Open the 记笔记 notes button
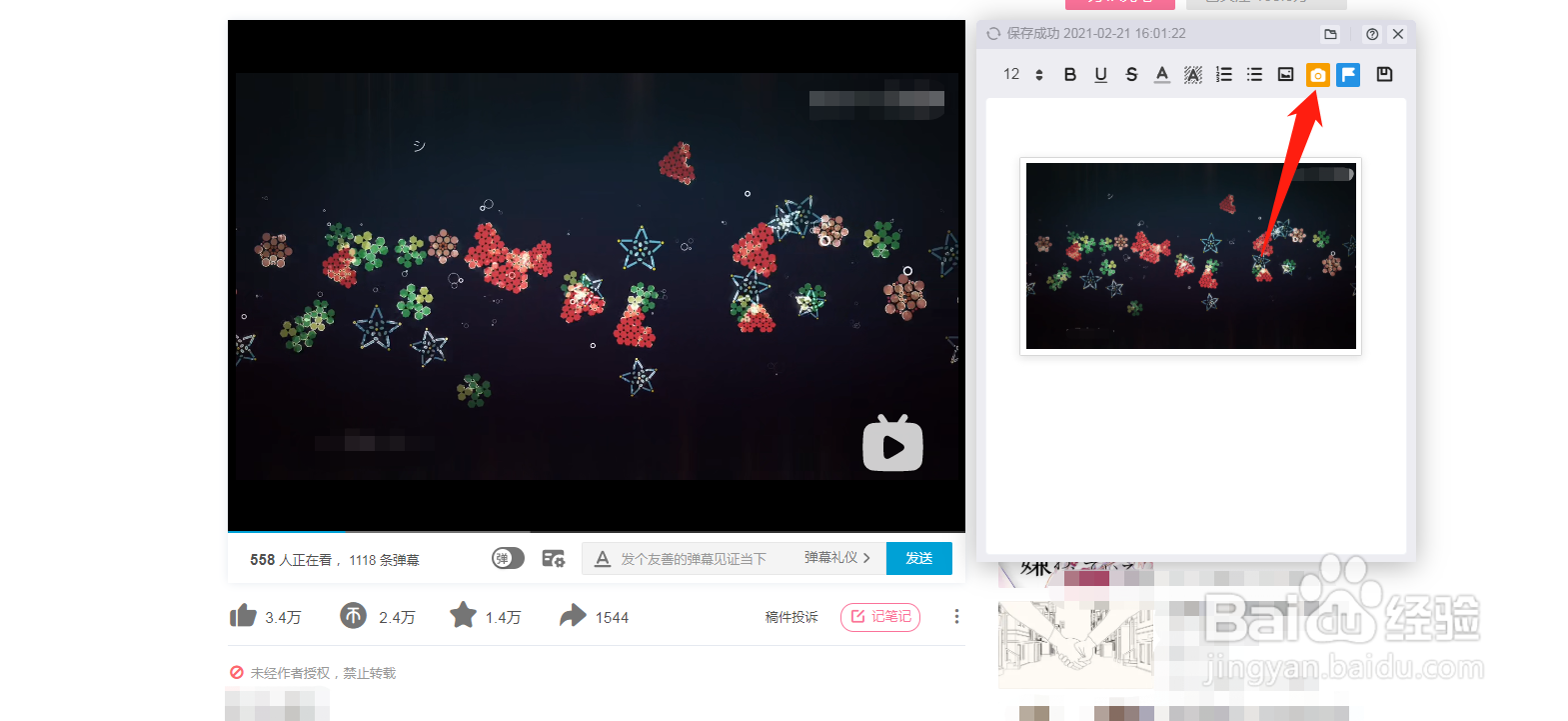This screenshot has width=1568, height=721. tap(880, 617)
